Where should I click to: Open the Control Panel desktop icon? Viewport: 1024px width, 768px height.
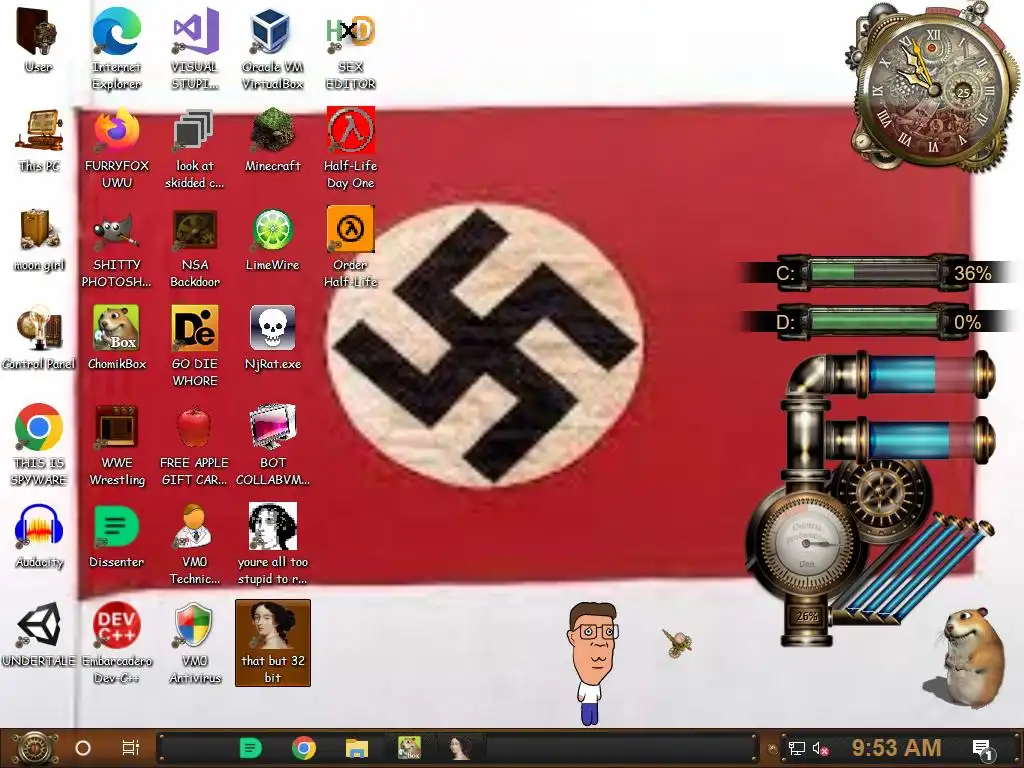click(39, 338)
